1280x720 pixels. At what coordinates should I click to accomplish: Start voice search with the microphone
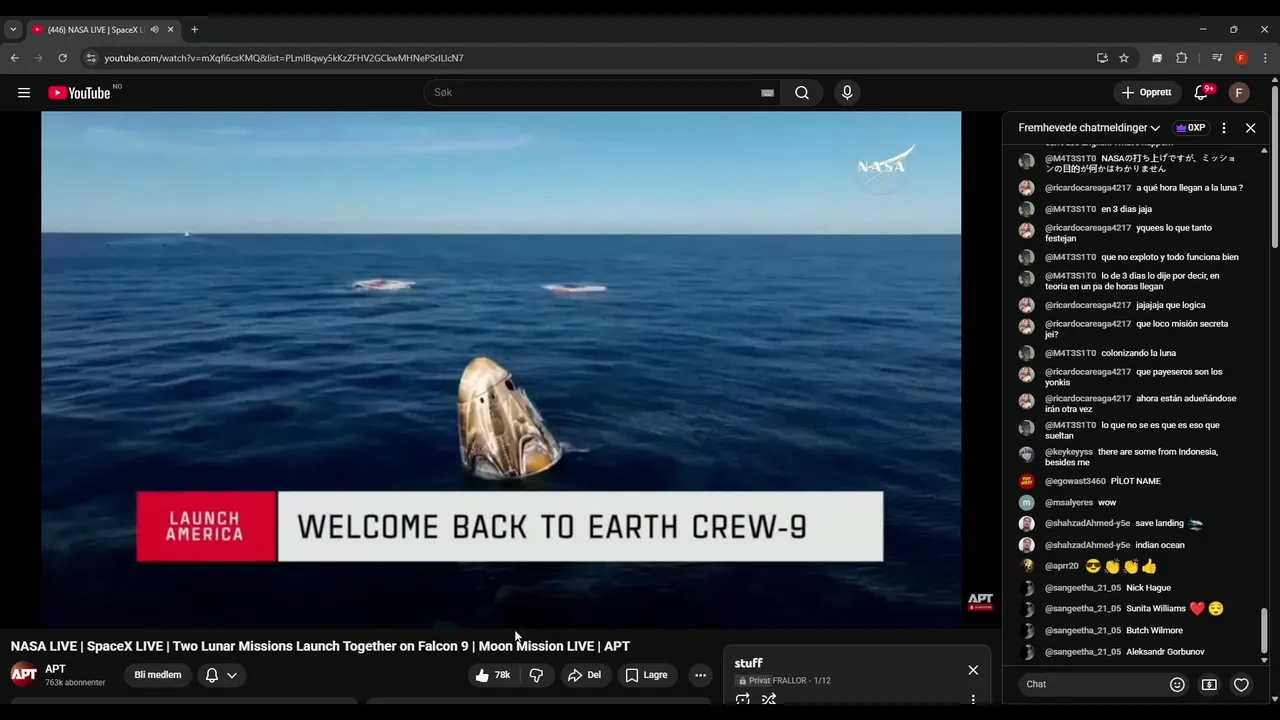pyautogui.click(x=847, y=93)
